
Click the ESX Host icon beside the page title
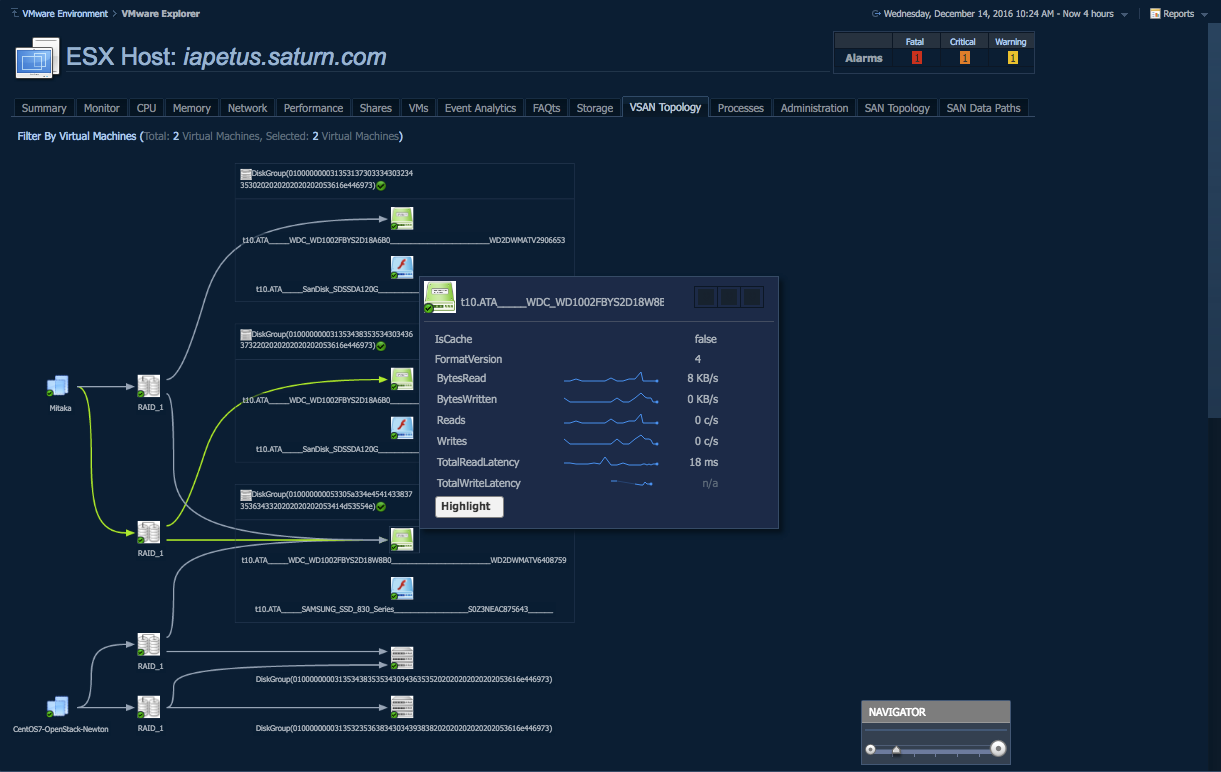pyautogui.click(x=38, y=59)
